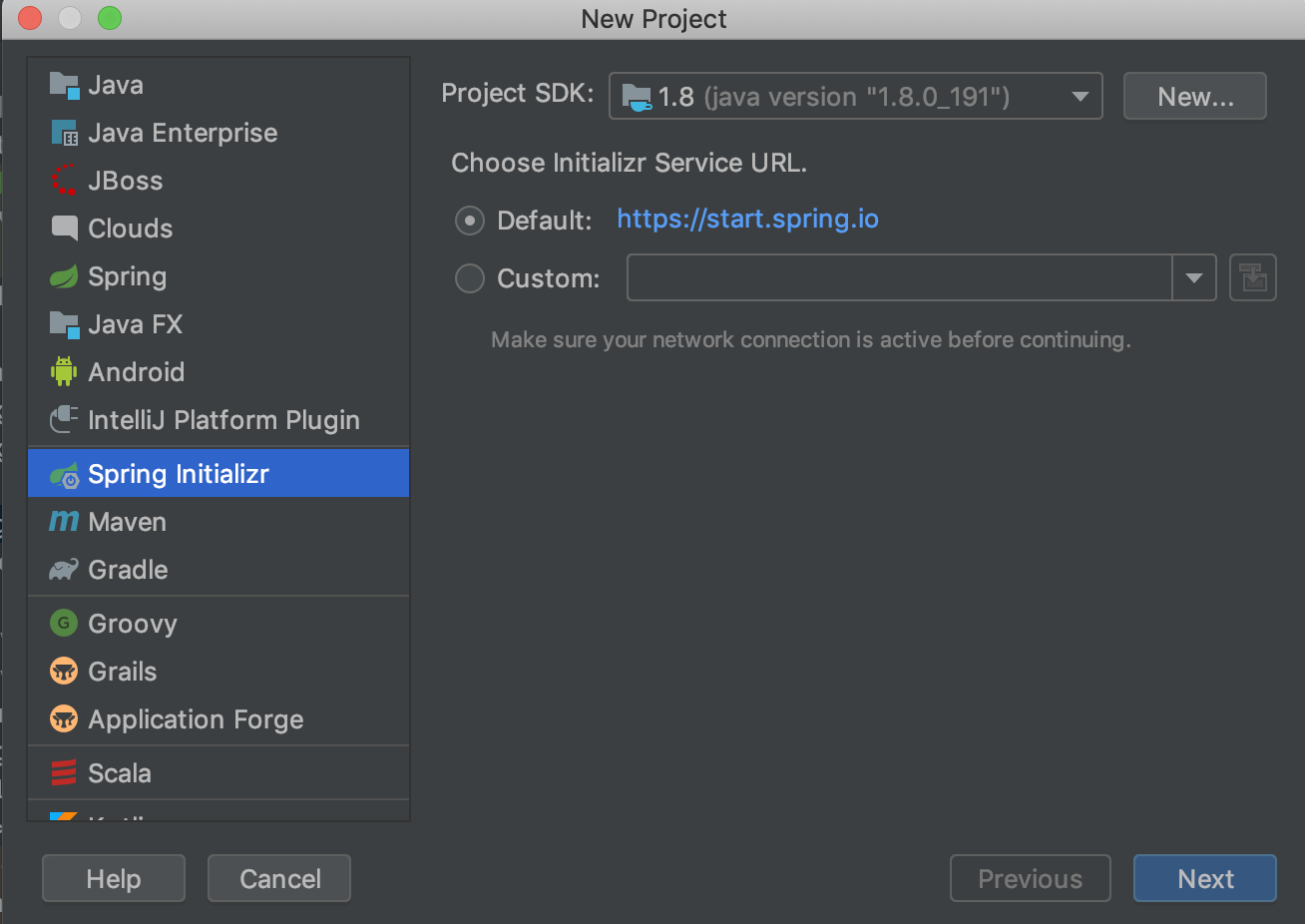Click the orange Grails icon
Viewport: 1305px width, 924px height.
64,672
